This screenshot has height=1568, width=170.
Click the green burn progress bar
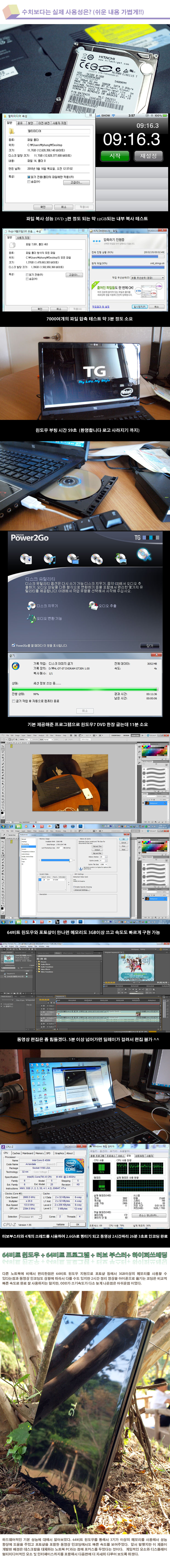tap(85, 689)
